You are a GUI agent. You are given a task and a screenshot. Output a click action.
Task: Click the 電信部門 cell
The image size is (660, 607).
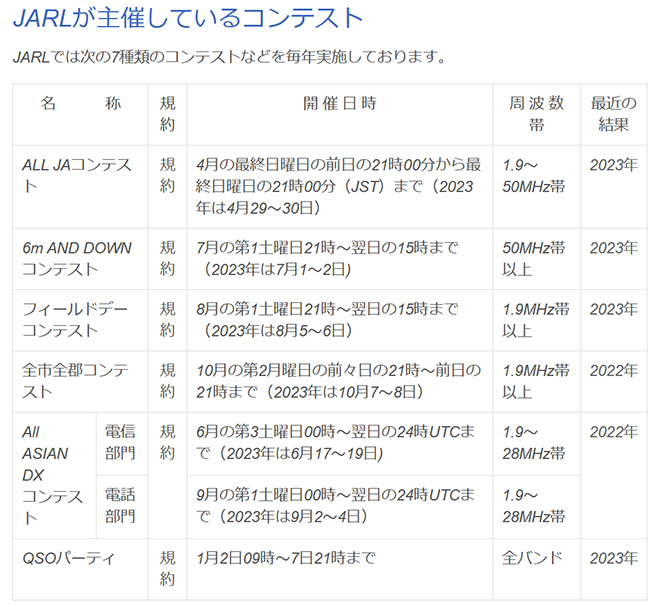(x=120, y=443)
